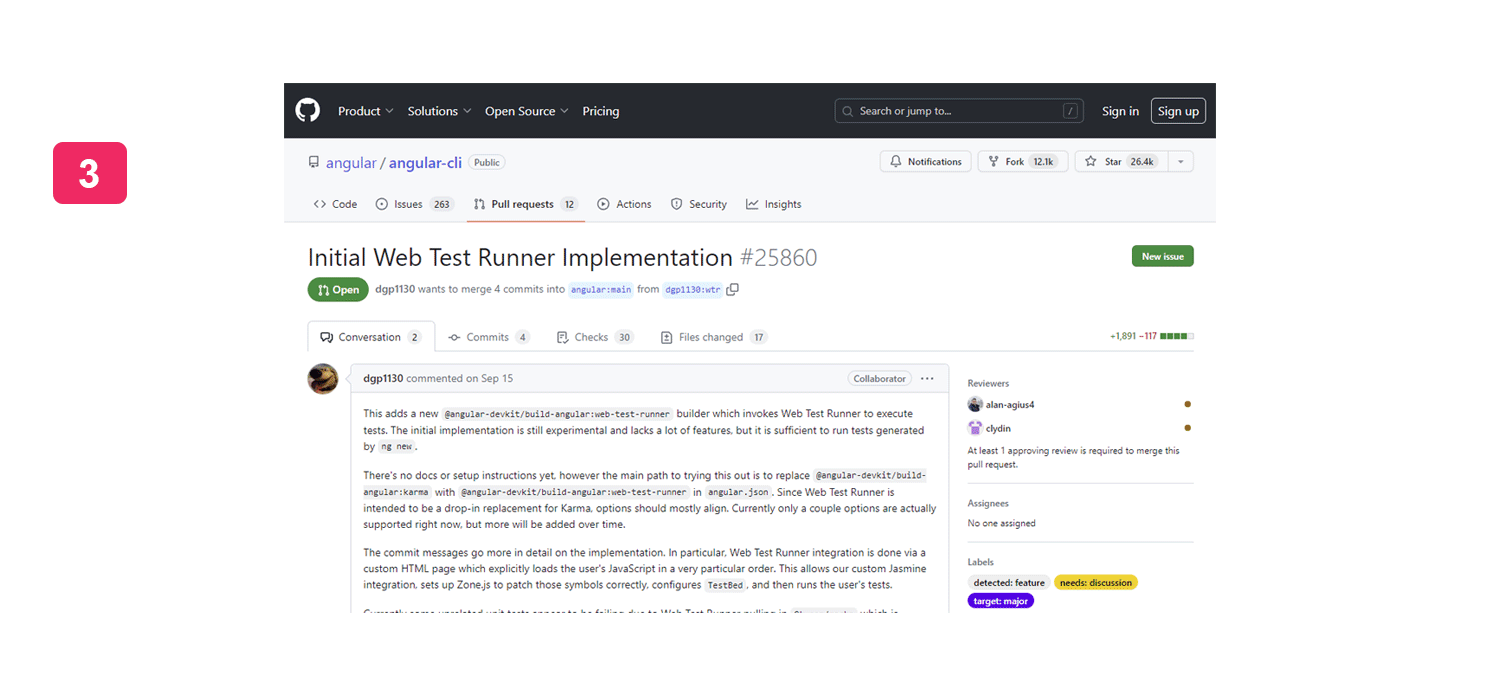Viewport: 1500px width, 696px height.
Task: Click the Sign up button
Action: [1178, 111]
